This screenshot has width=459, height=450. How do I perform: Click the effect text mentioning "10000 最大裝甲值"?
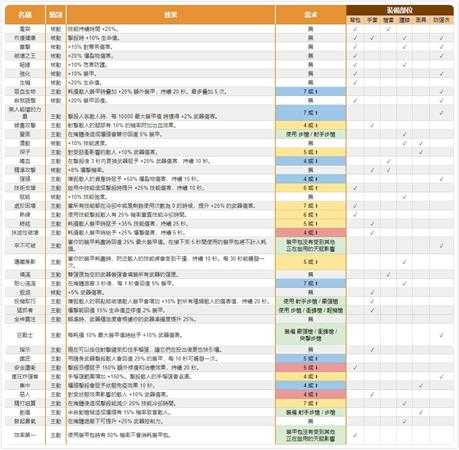(143, 116)
